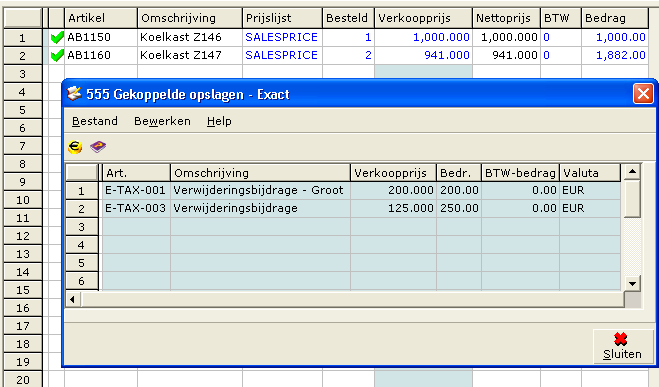
Task: Click the Exact app icon in title bar
Action: coord(74,94)
